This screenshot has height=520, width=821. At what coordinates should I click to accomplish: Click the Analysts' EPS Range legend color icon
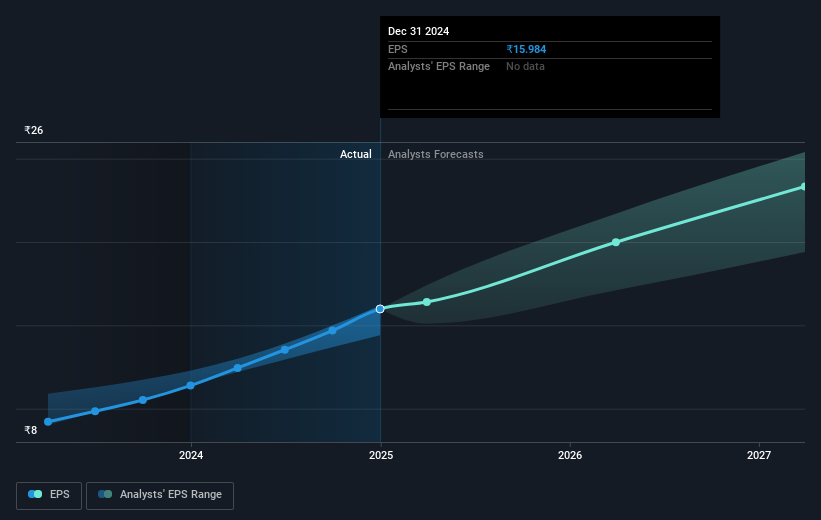[105, 494]
